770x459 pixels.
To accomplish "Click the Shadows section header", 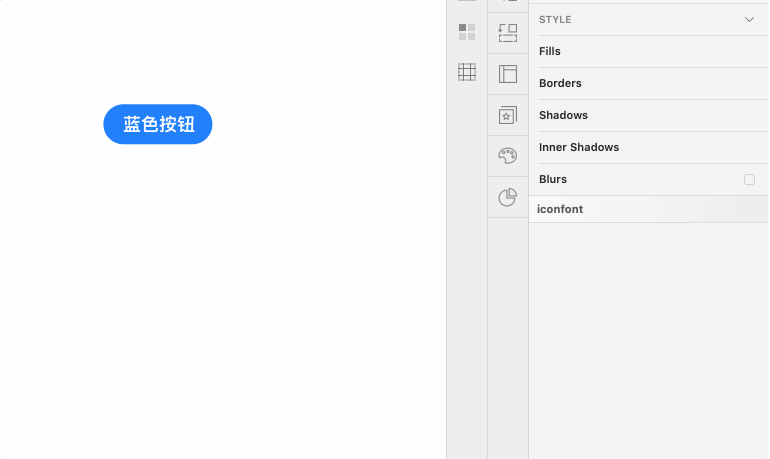I will 563,115.
